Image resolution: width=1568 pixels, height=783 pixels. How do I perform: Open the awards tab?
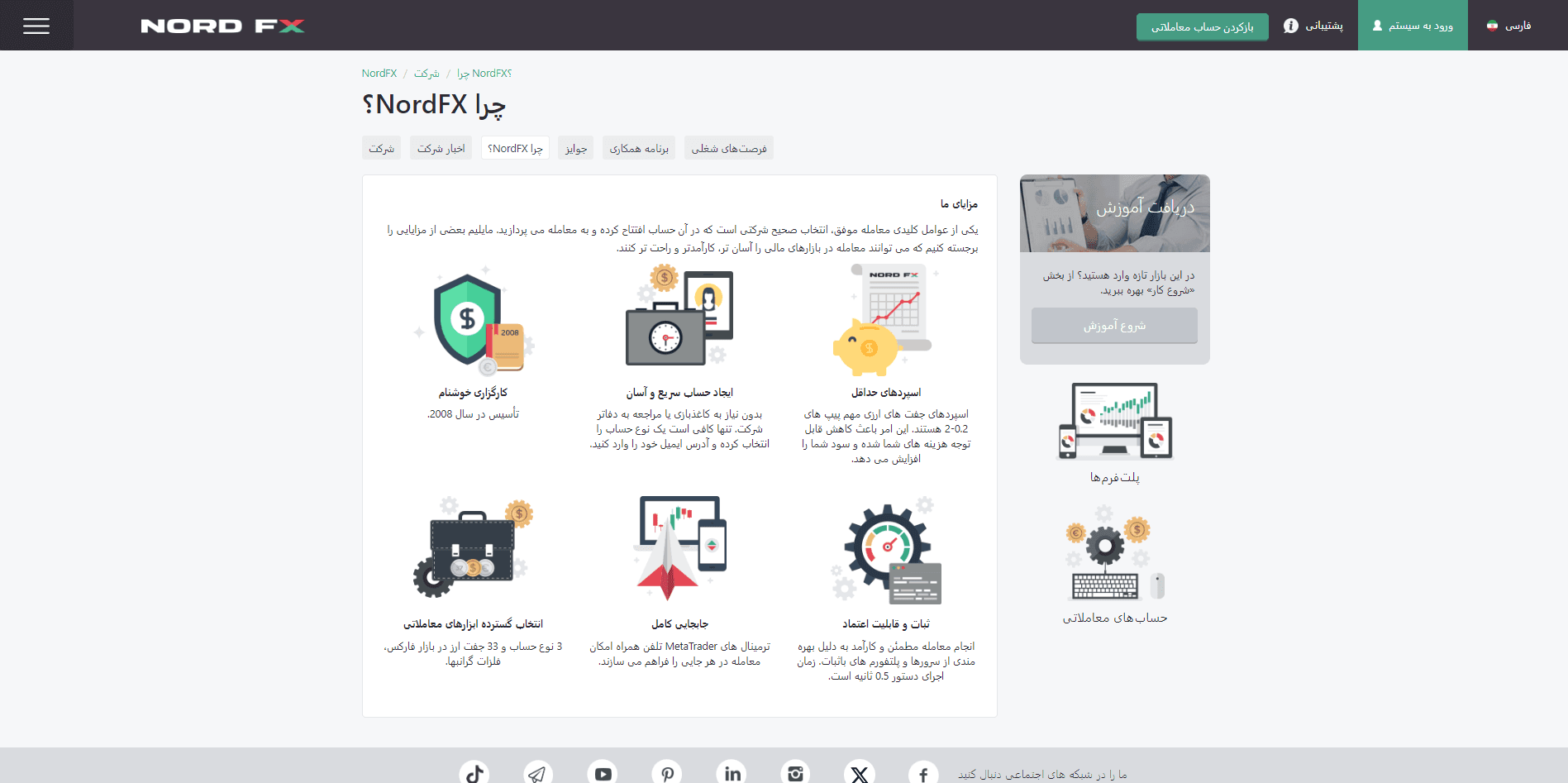tap(576, 148)
